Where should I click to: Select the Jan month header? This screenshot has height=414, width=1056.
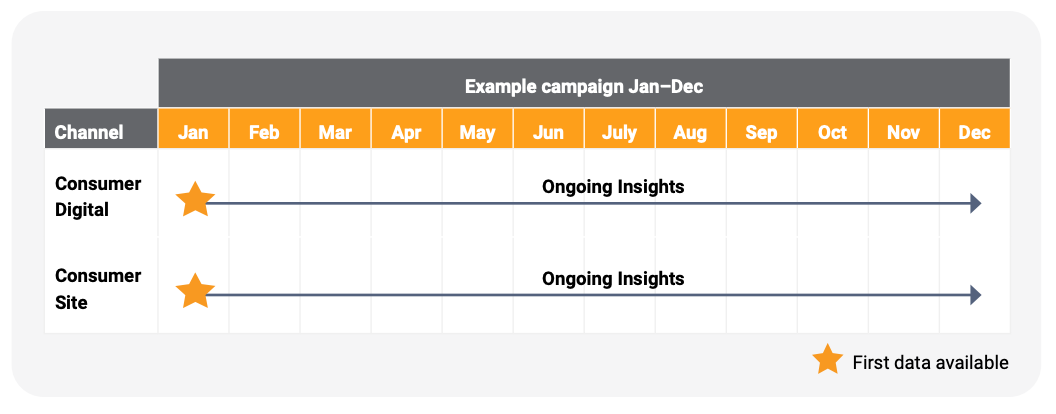(193, 132)
